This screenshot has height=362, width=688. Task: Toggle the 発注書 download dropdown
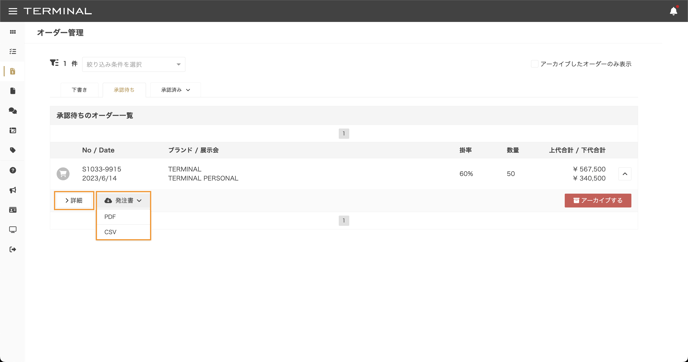[123, 201]
